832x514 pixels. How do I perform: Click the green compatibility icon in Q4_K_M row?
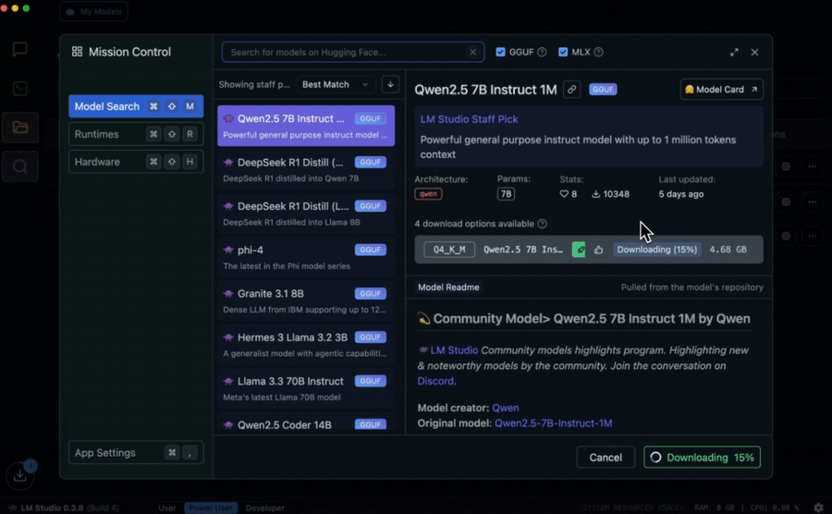tap(579, 249)
